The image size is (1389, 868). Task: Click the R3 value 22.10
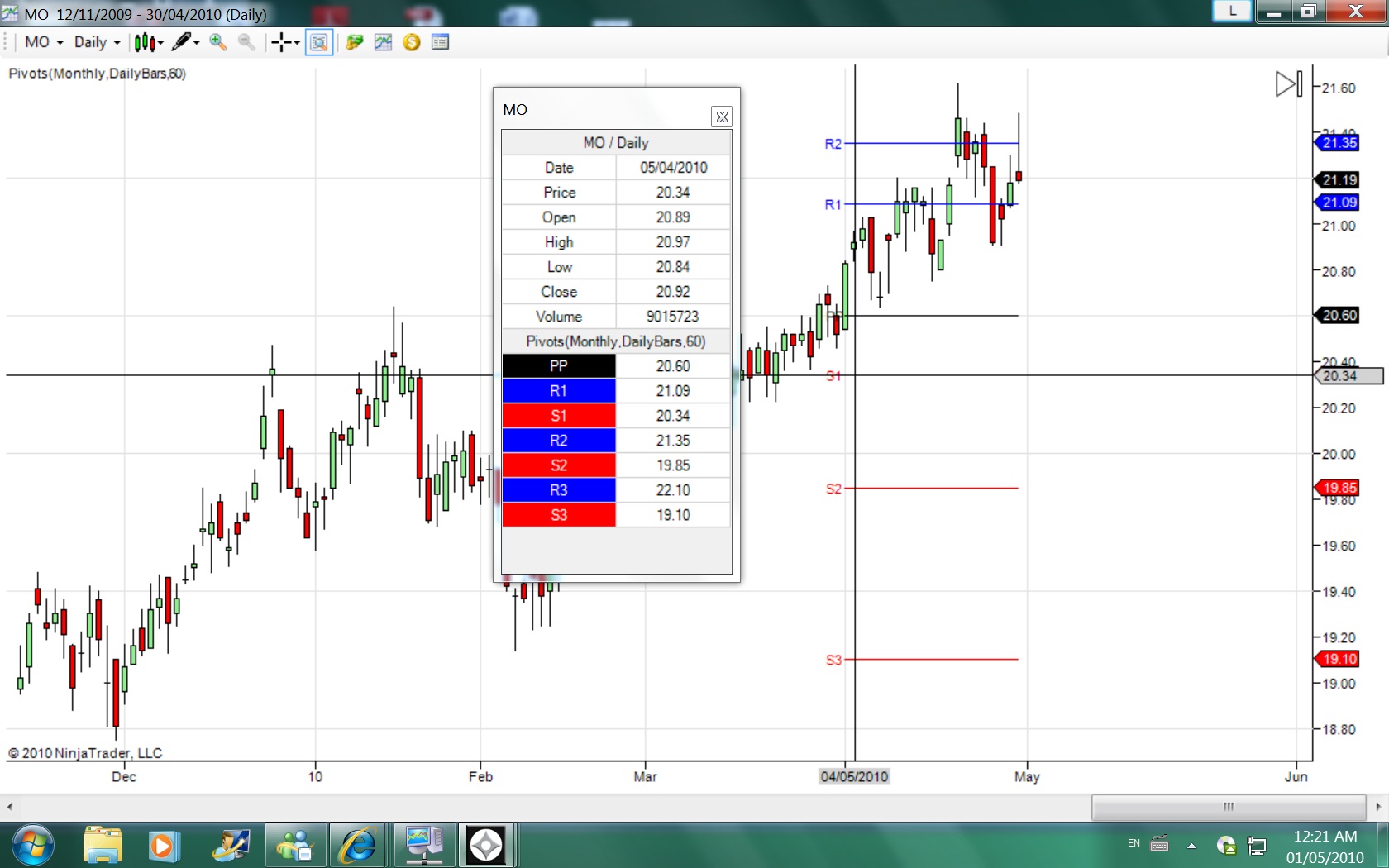pyautogui.click(x=673, y=490)
